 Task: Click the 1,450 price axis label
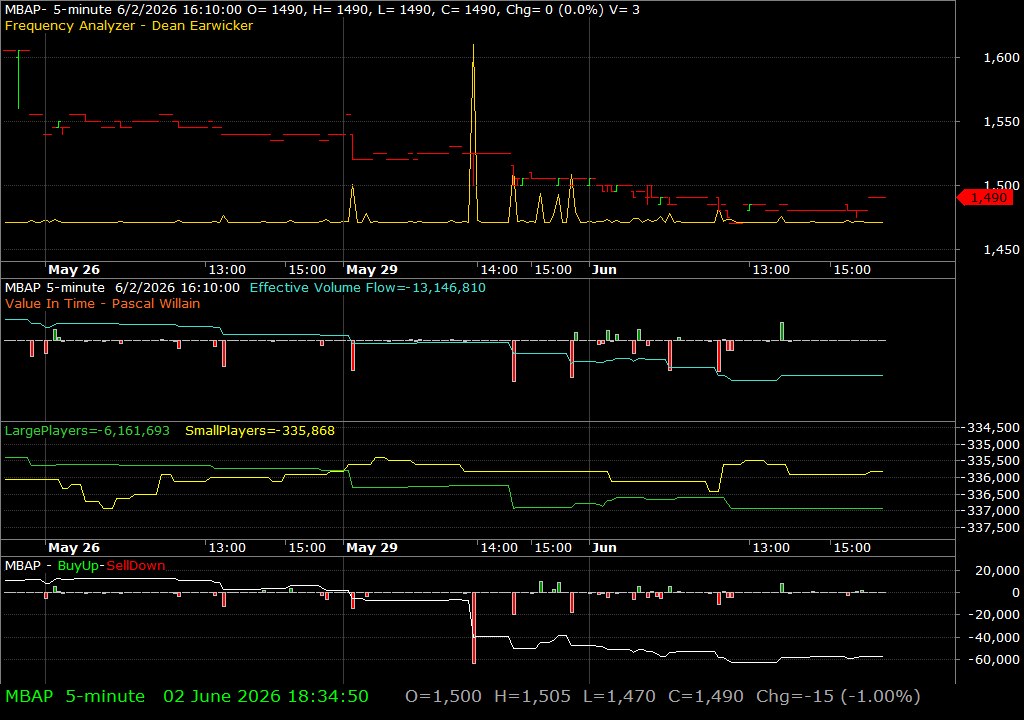coord(1001,250)
